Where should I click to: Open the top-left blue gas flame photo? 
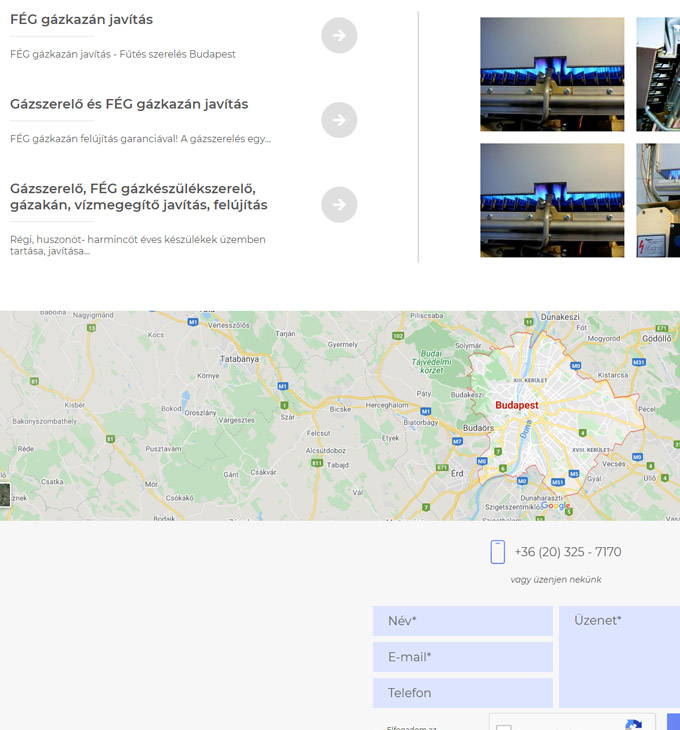(x=552, y=74)
